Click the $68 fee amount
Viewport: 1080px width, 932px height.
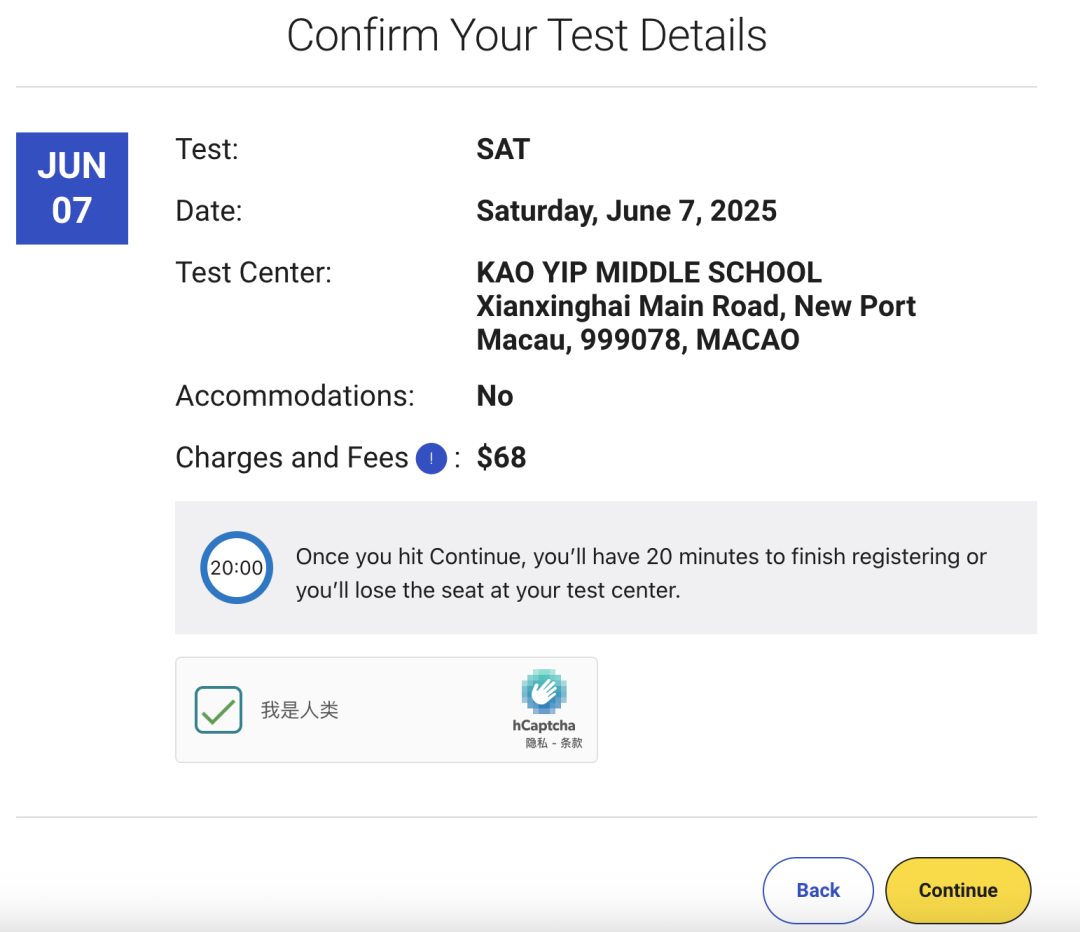pyautogui.click(x=501, y=458)
